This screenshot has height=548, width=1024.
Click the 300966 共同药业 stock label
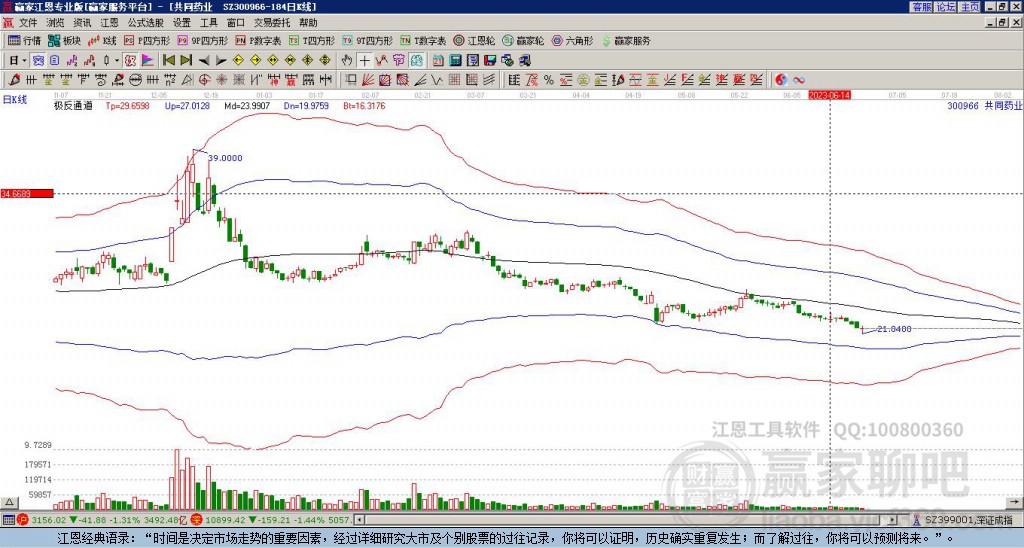(985, 105)
